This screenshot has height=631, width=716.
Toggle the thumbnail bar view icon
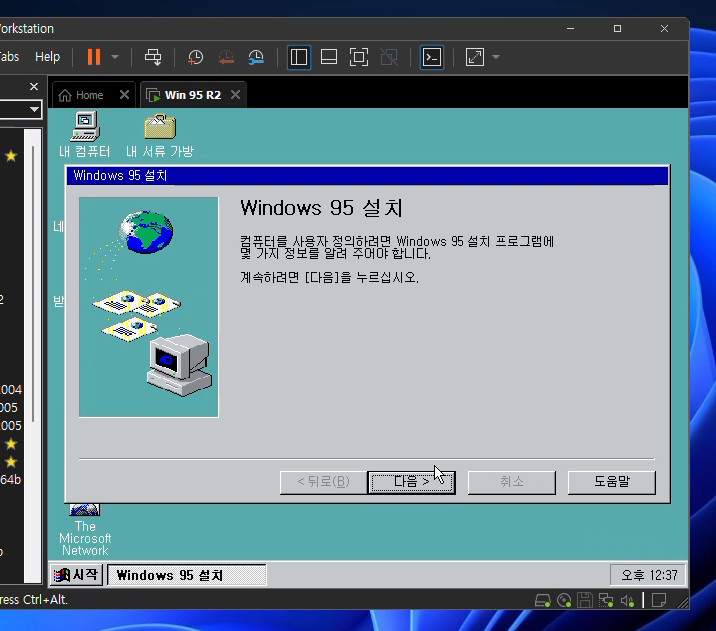pyautogui.click(x=329, y=57)
